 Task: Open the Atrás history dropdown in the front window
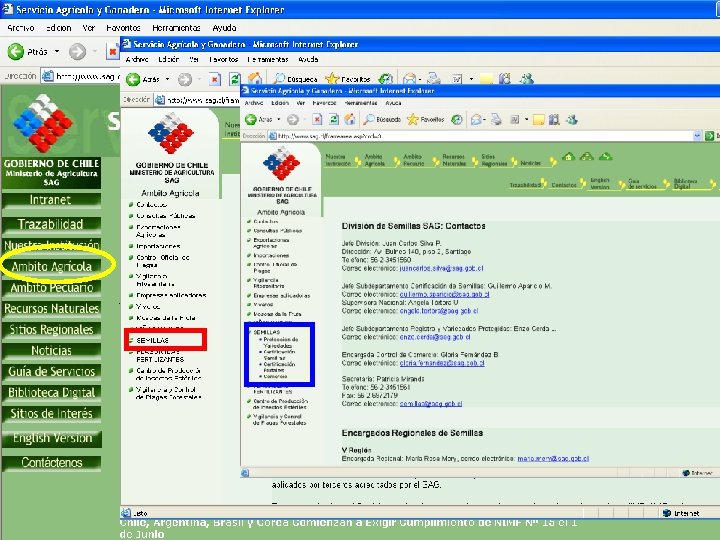click(278, 120)
